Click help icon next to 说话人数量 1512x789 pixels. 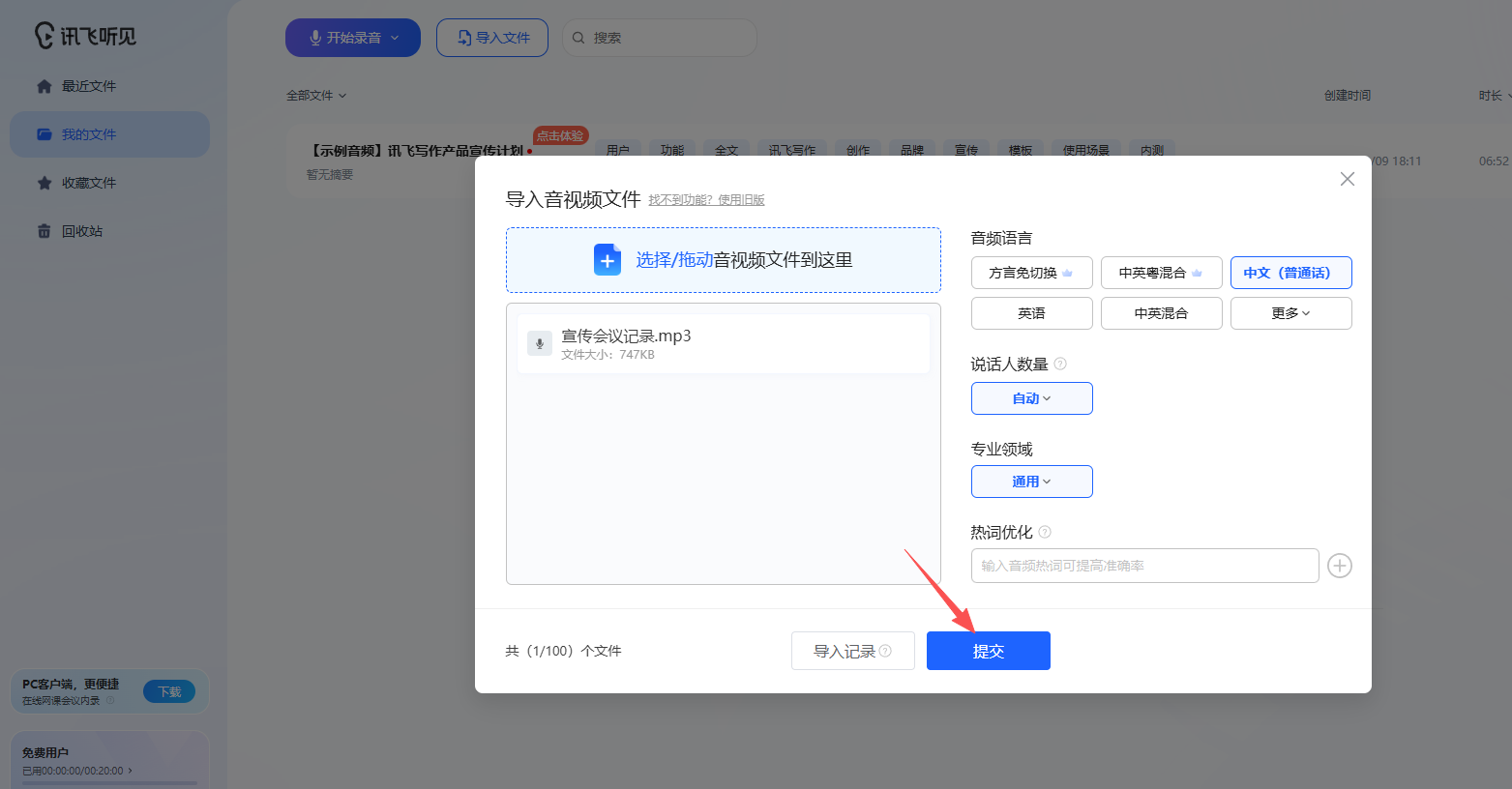1060,364
